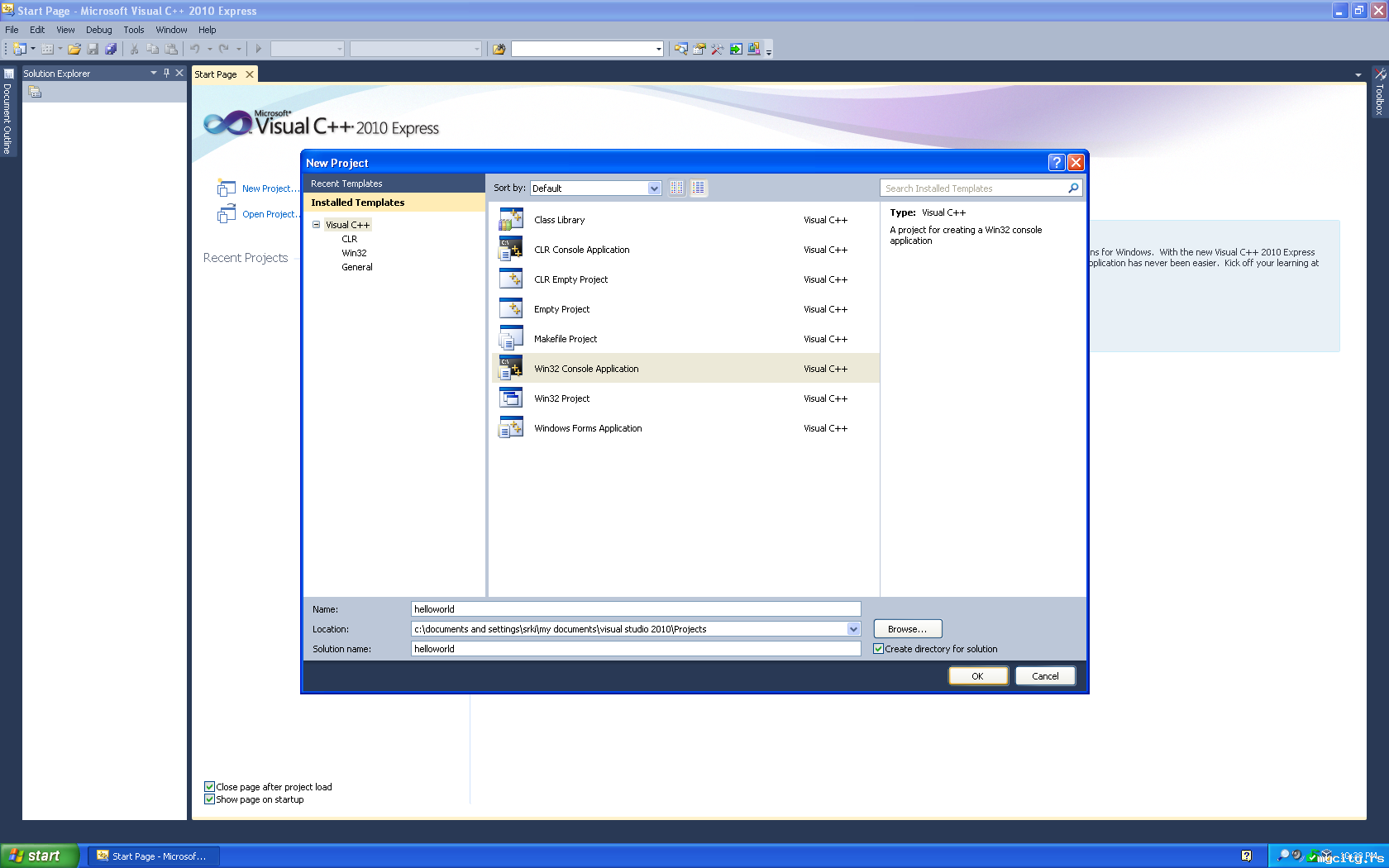The width and height of the screenshot is (1389, 868).
Task: Click the Copy toolbar icon
Action: (x=152, y=49)
